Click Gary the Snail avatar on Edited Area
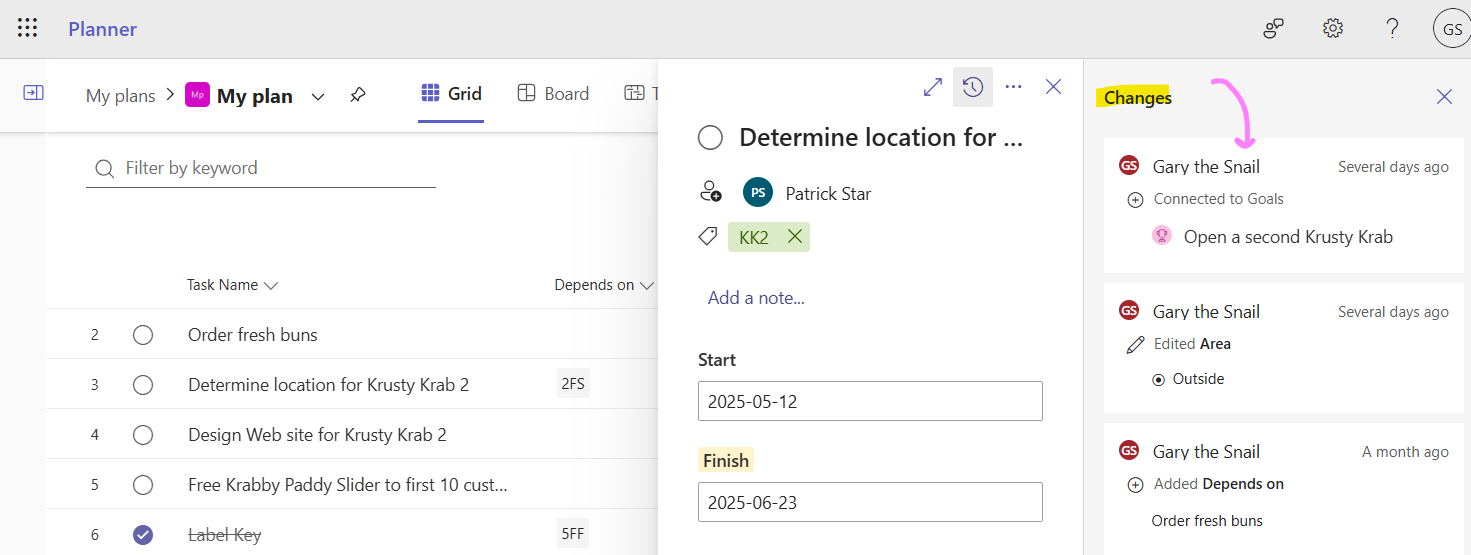 pyautogui.click(x=1129, y=311)
